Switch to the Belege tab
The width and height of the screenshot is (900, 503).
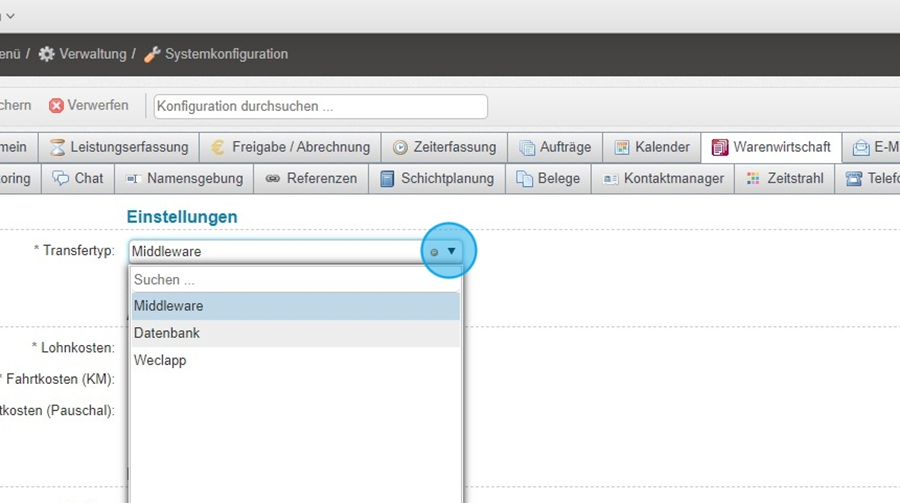coord(558,179)
